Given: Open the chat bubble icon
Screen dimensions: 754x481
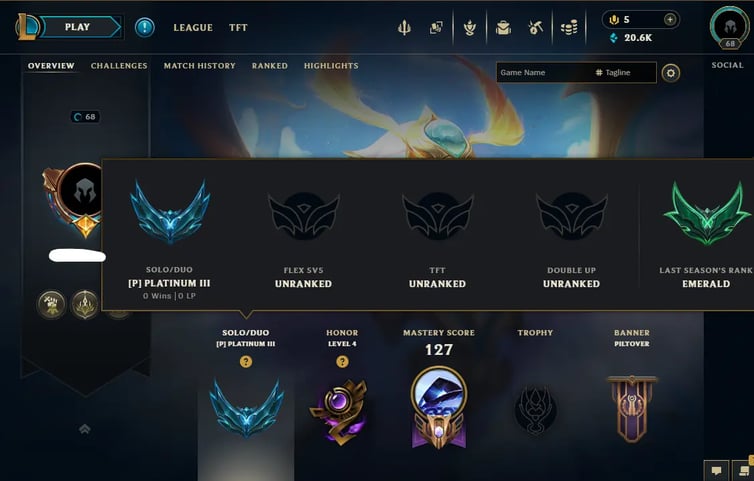Looking at the screenshot, I should [x=716, y=470].
